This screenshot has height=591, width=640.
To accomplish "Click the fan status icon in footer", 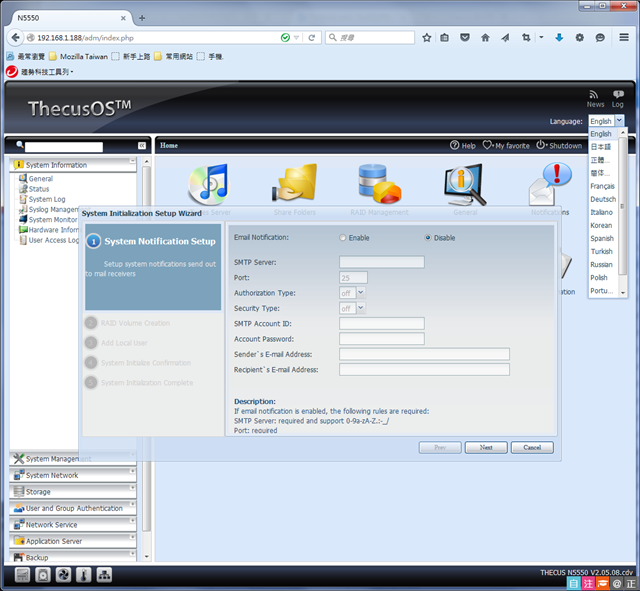I will pos(63,575).
